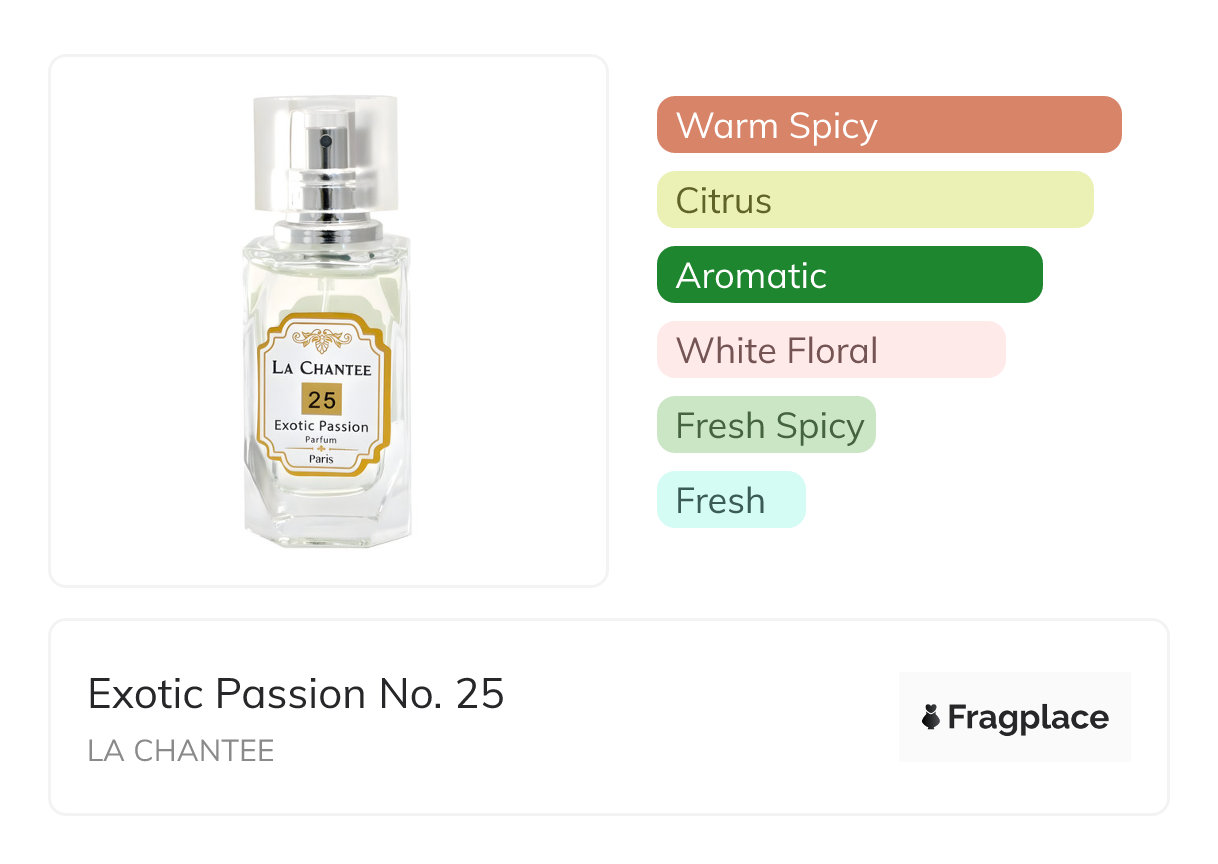The height and width of the screenshot is (864, 1218).
Task: Click the gold 25 badge on the label
Action: 322,400
